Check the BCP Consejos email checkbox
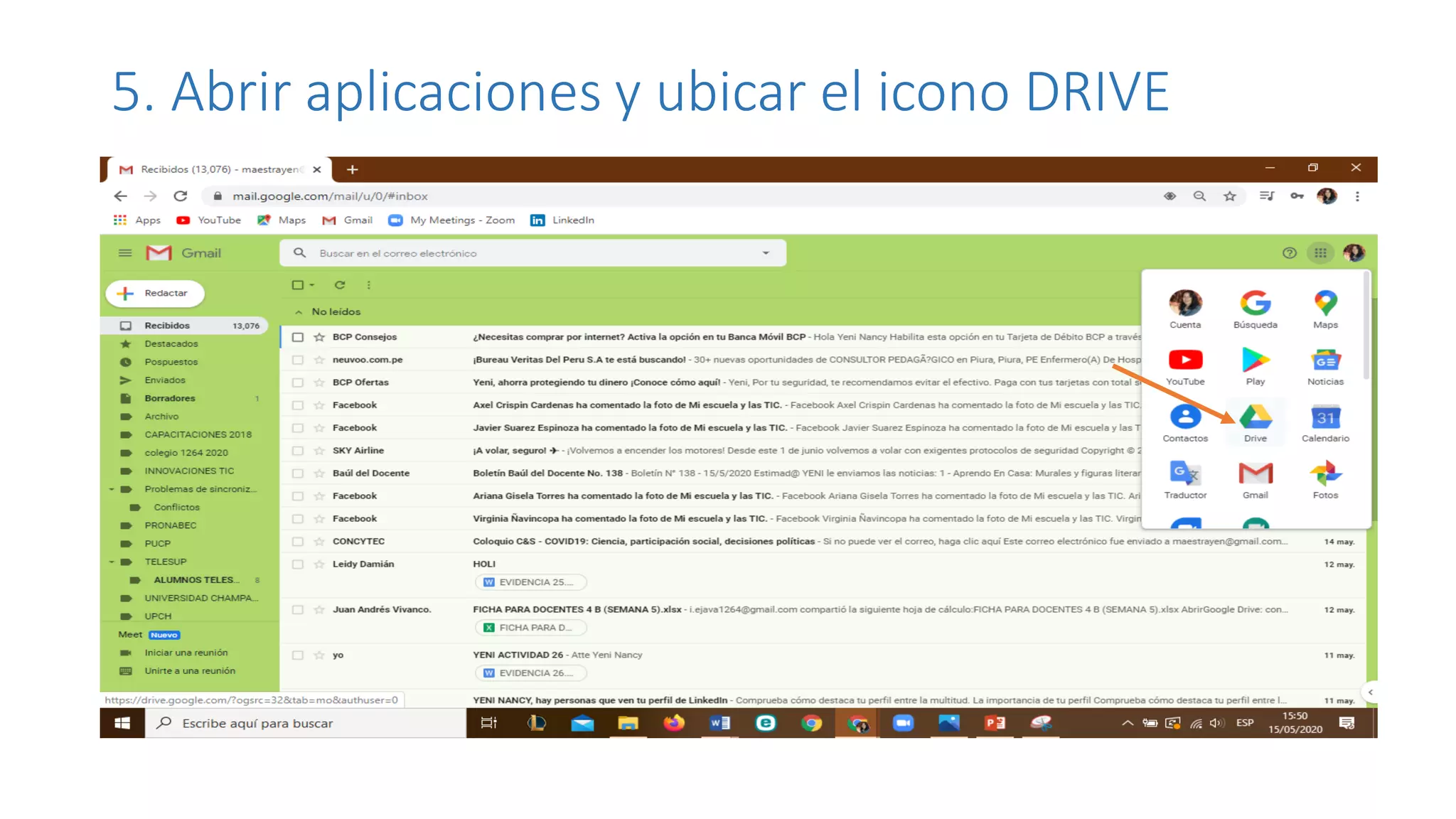Viewport: 1456px width, 819px height. pos(298,337)
